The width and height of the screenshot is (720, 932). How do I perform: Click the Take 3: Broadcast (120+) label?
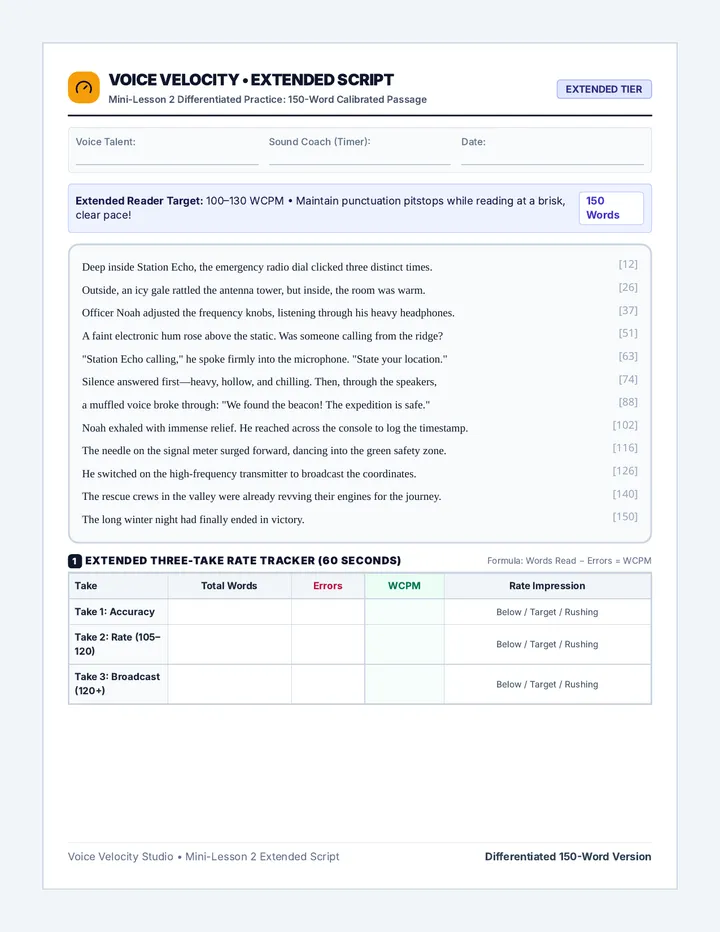pyautogui.click(x=117, y=684)
